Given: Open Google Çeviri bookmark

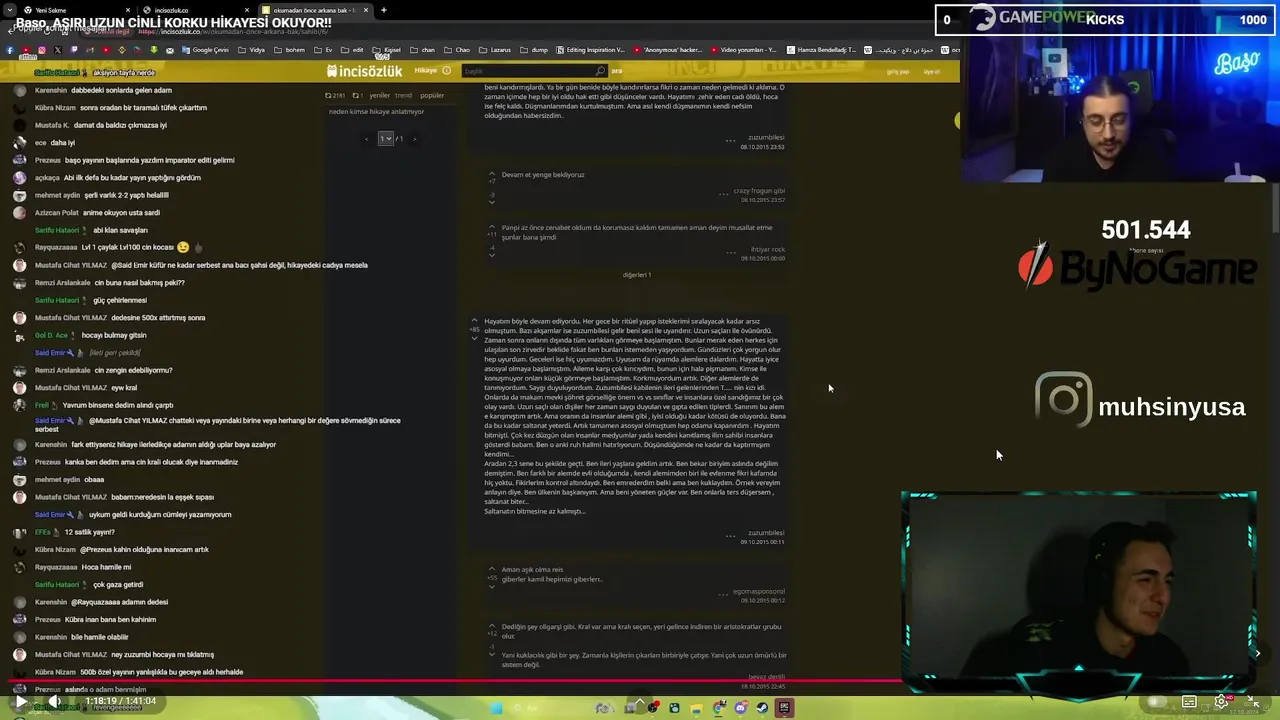Looking at the screenshot, I should click(x=204, y=50).
